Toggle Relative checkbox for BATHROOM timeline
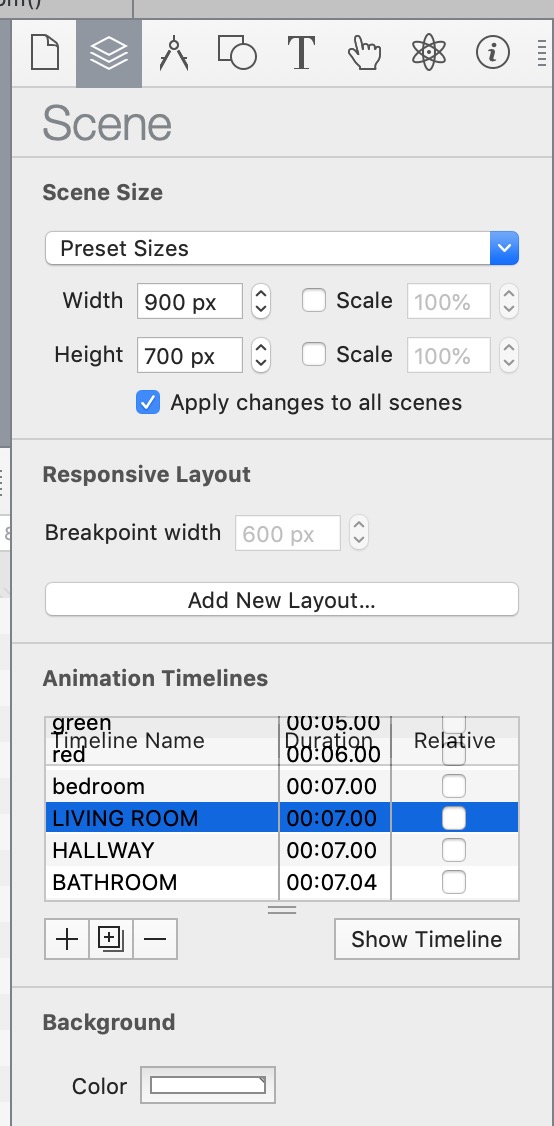 pyautogui.click(x=453, y=882)
